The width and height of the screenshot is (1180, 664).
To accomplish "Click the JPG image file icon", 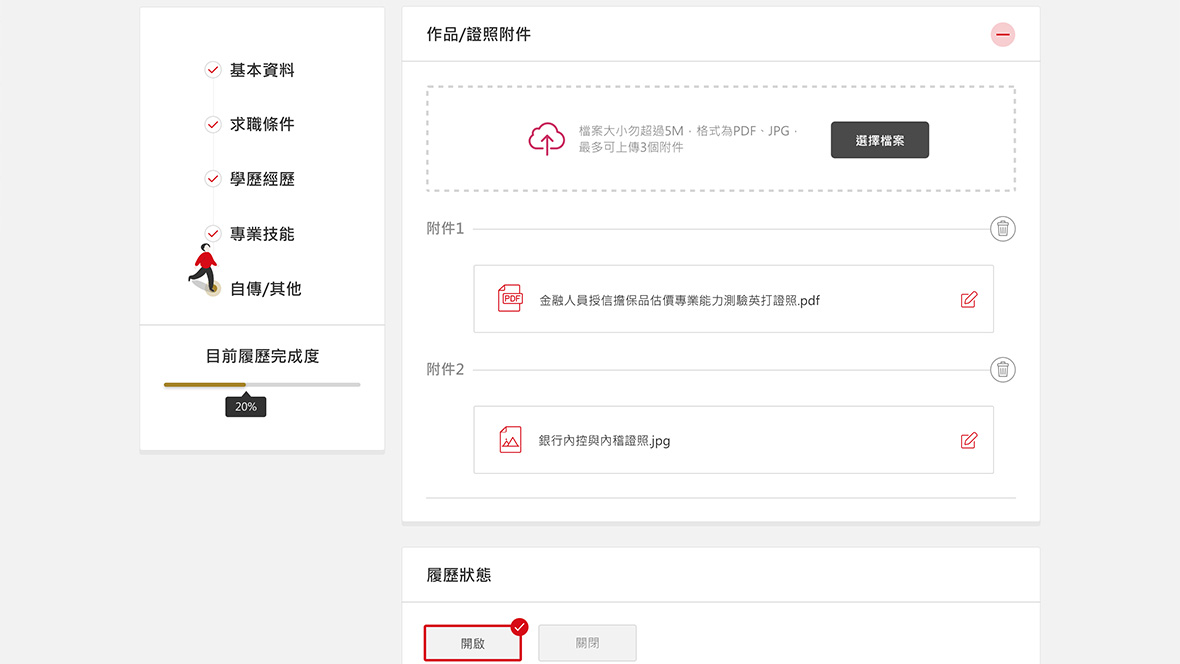I will tap(510, 440).
